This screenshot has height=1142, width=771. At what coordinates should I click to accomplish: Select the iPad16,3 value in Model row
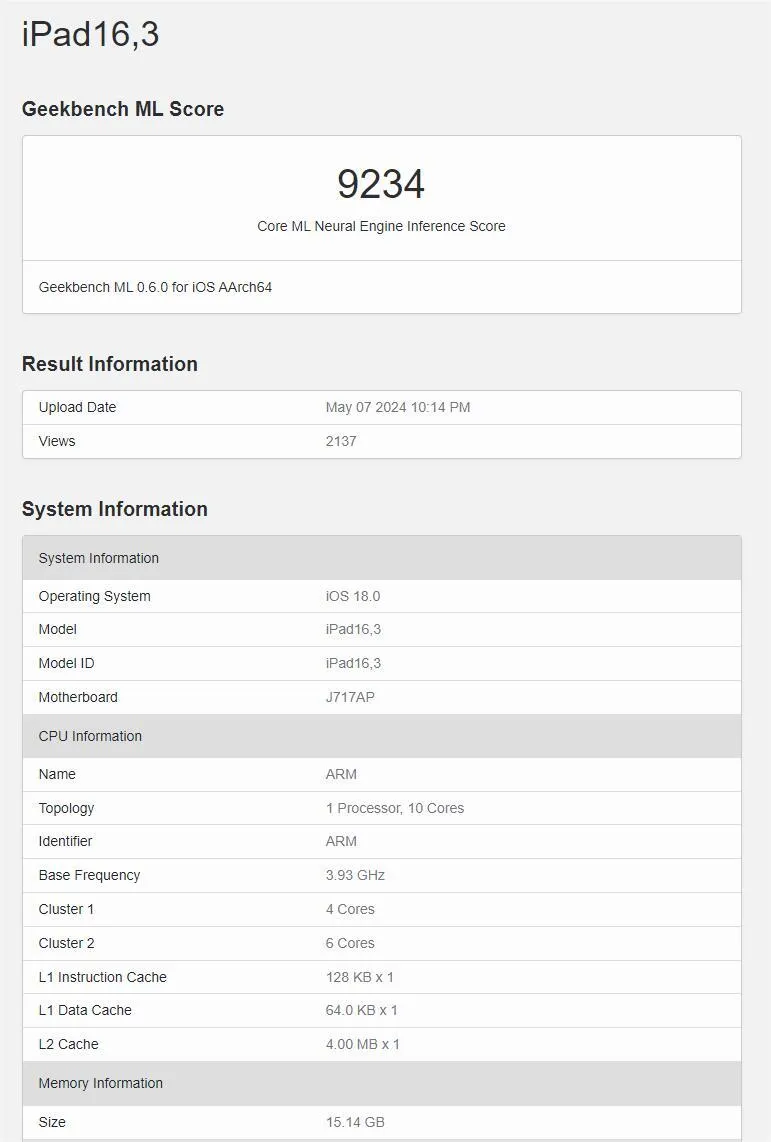[353, 629]
